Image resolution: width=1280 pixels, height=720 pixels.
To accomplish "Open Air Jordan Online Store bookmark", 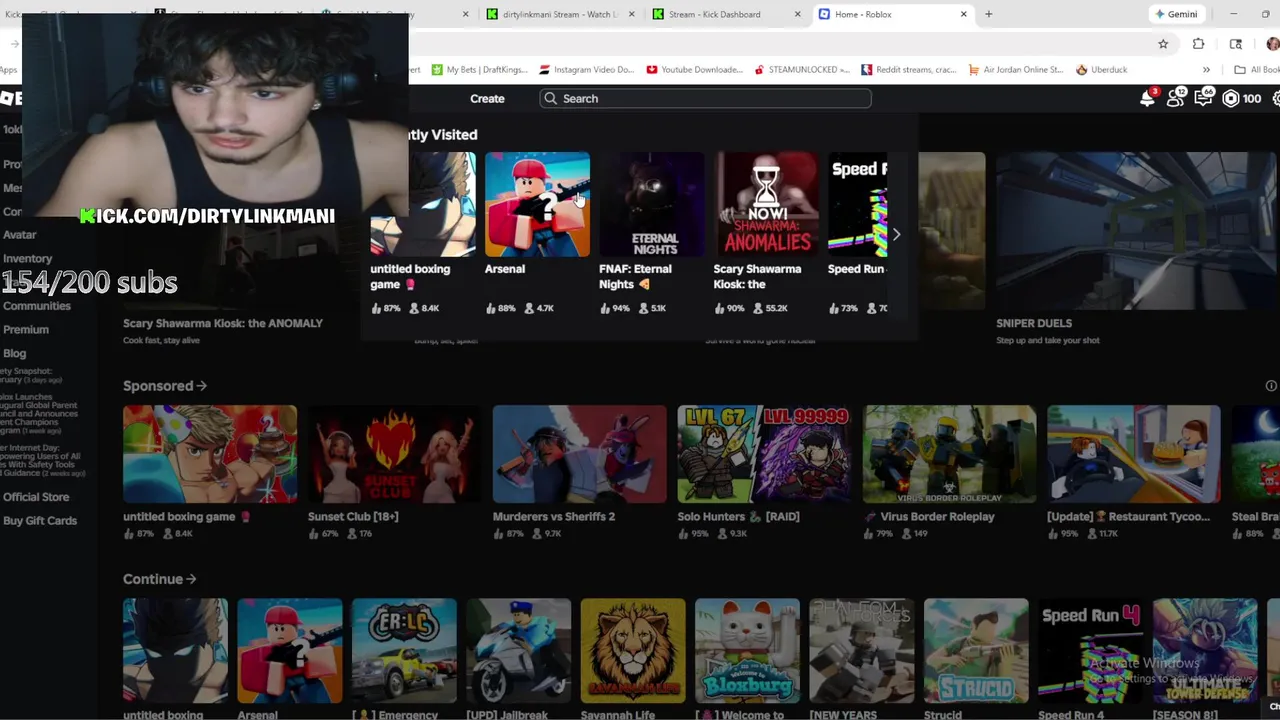I will tap(1016, 70).
